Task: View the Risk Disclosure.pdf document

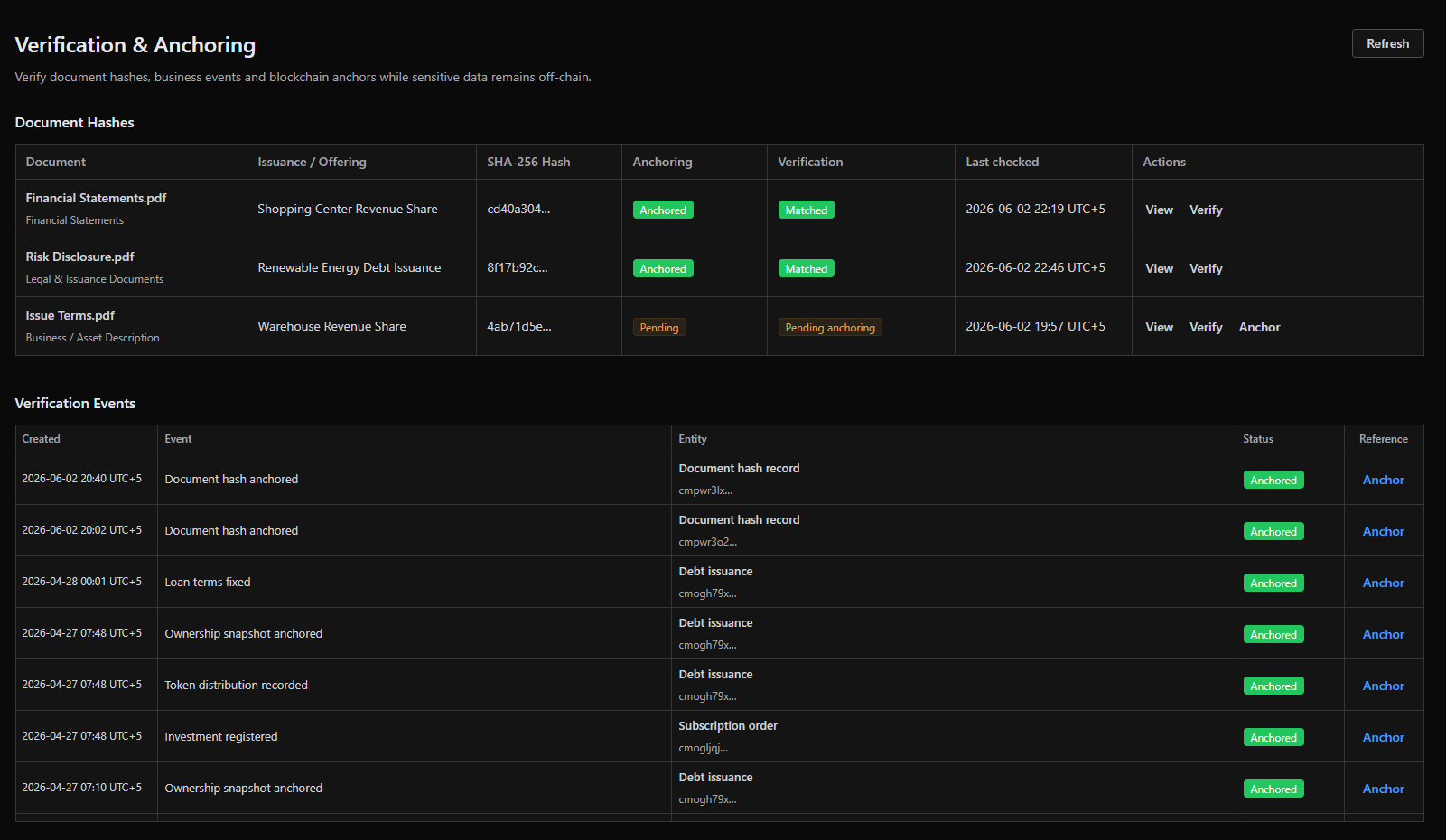Action: 1159,268
